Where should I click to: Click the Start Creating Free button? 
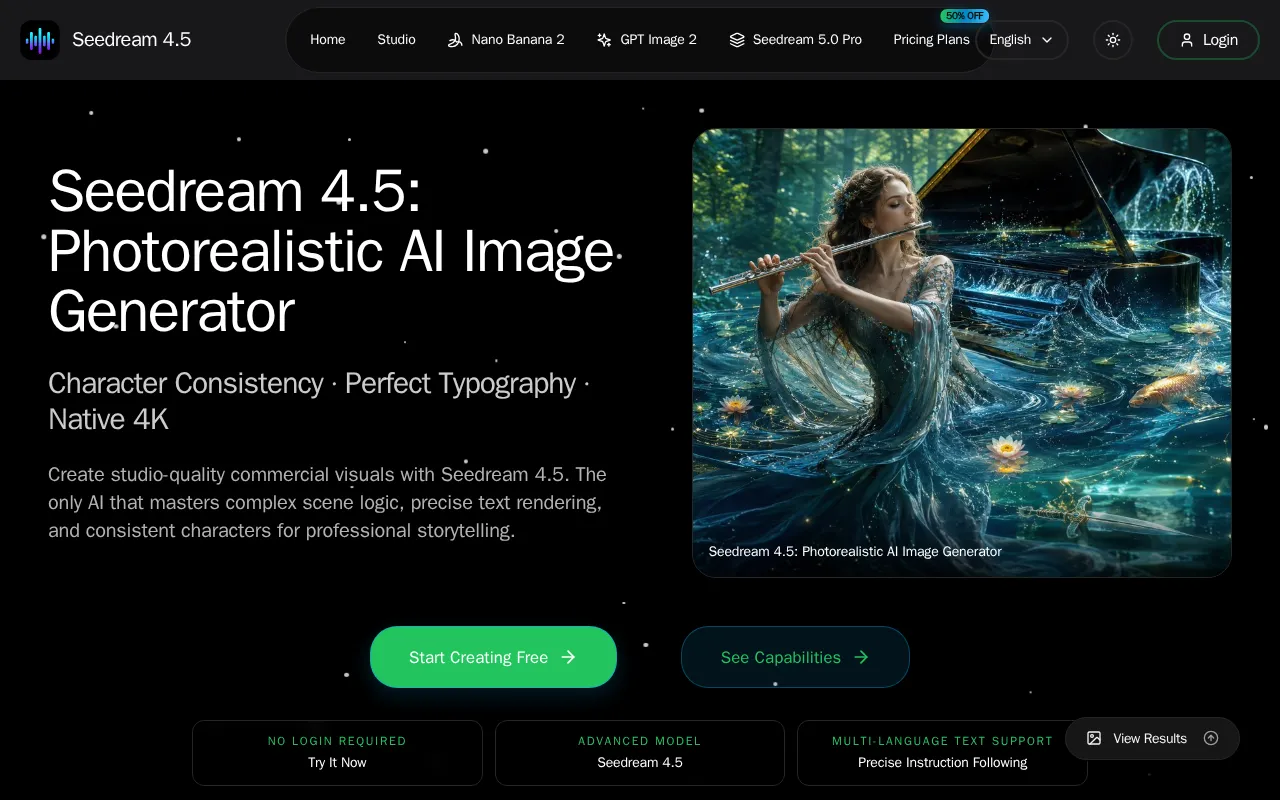[x=493, y=657]
